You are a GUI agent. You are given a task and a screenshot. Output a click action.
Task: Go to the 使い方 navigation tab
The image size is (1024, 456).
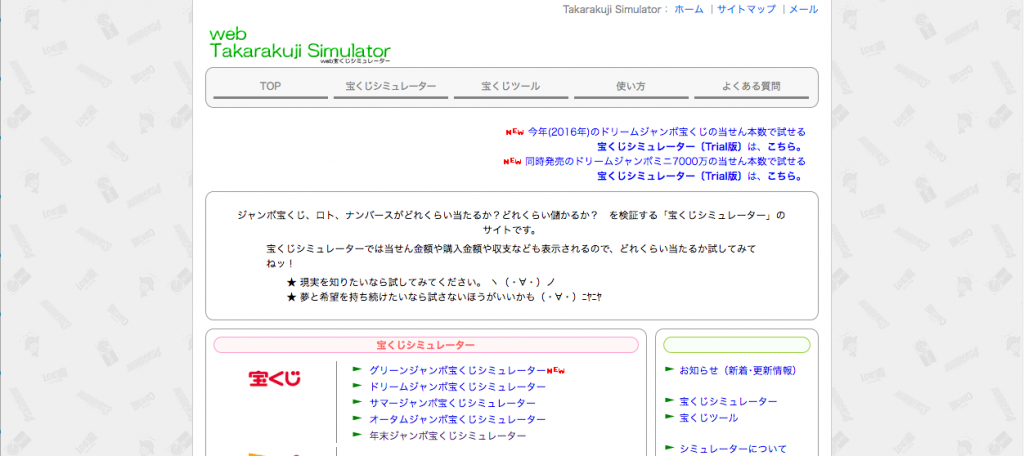[630, 87]
